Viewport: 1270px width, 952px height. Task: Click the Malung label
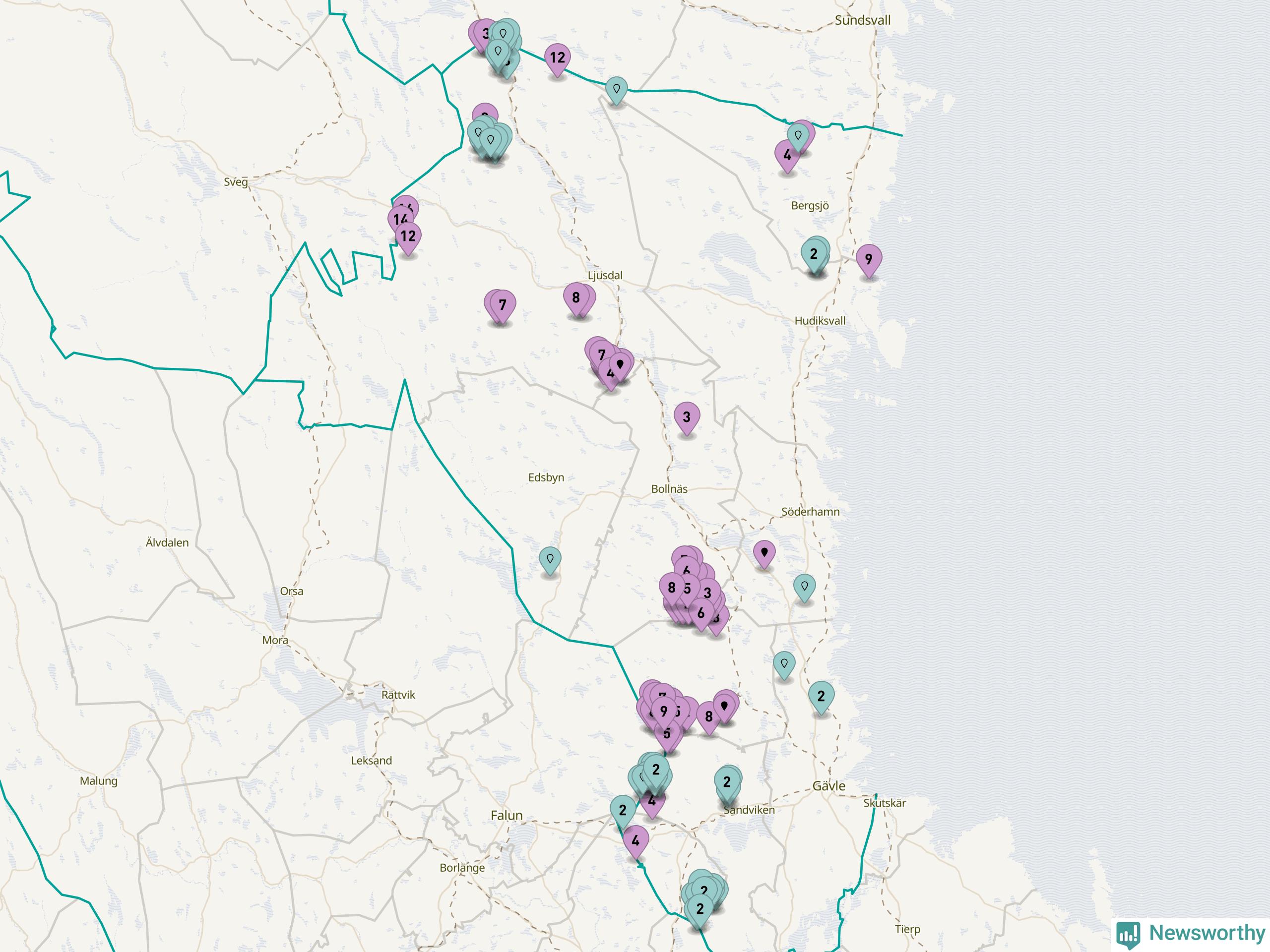click(x=99, y=781)
